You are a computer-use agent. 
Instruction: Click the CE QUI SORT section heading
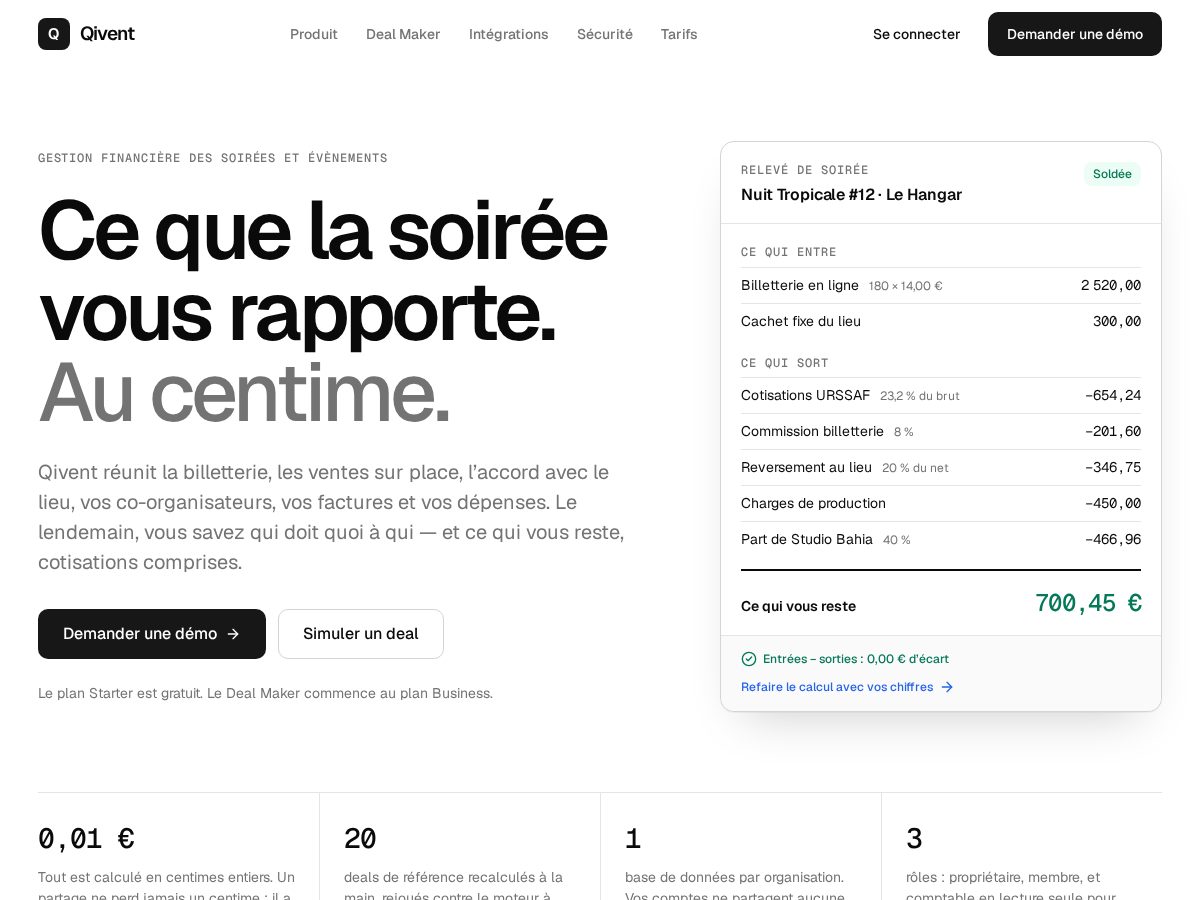tap(785, 363)
